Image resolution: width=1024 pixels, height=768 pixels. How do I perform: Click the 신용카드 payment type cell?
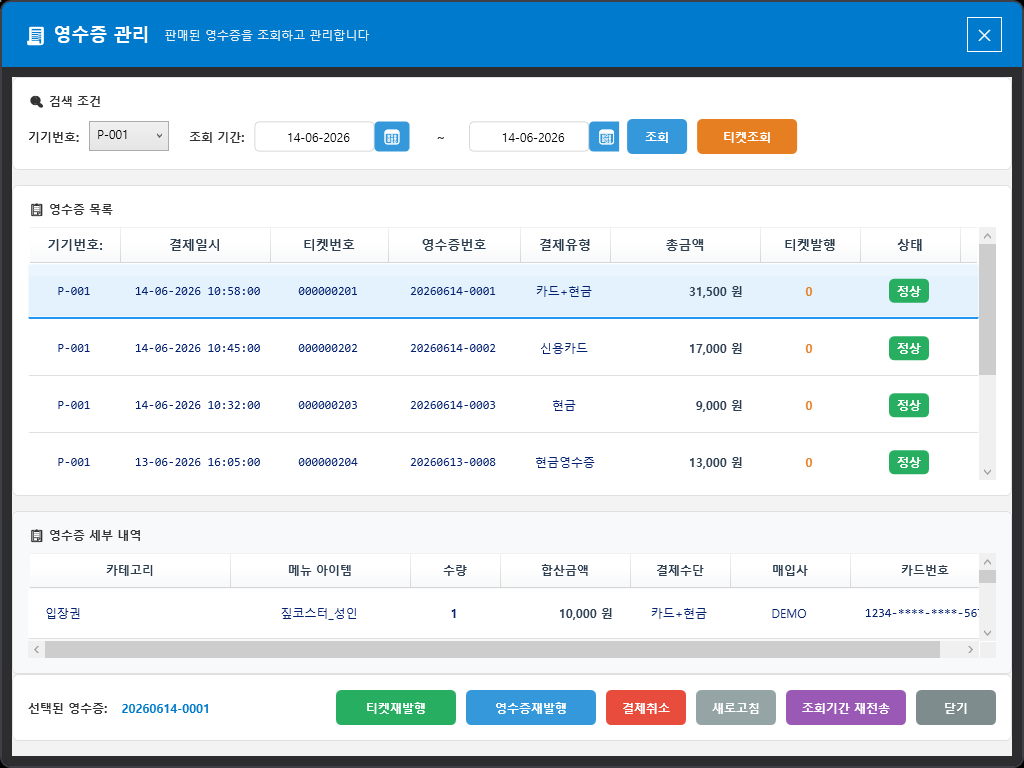564,348
